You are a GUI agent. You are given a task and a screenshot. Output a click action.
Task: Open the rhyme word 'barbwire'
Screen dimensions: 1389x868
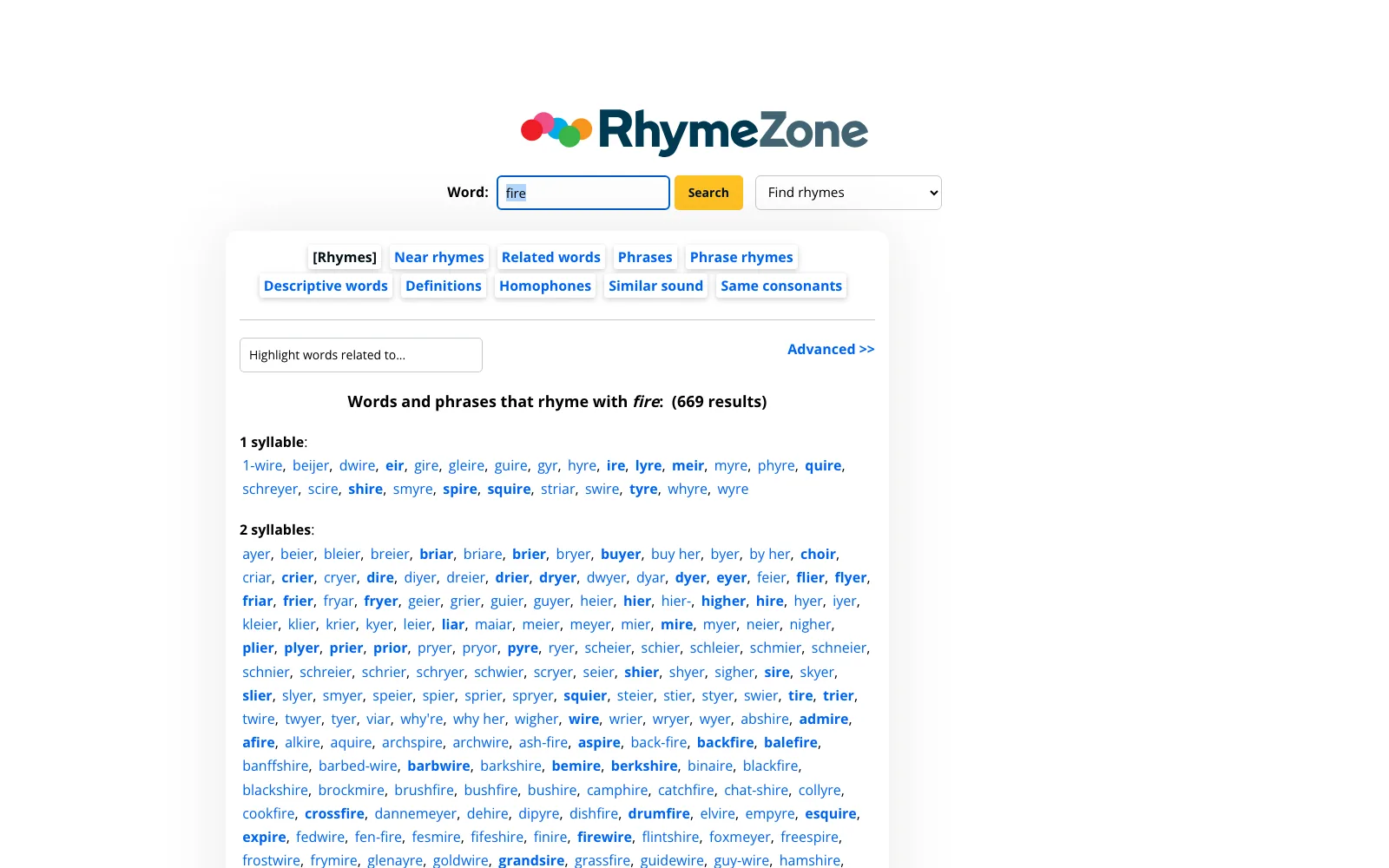(x=438, y=766)
